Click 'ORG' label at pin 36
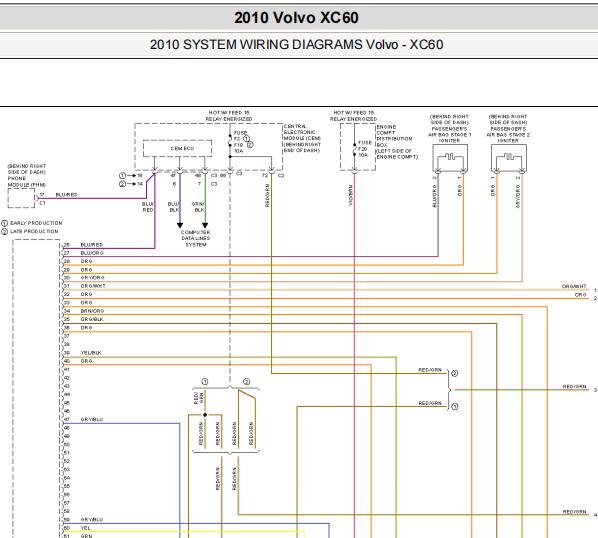Screen dimensions: 598x538 [86, 328]
